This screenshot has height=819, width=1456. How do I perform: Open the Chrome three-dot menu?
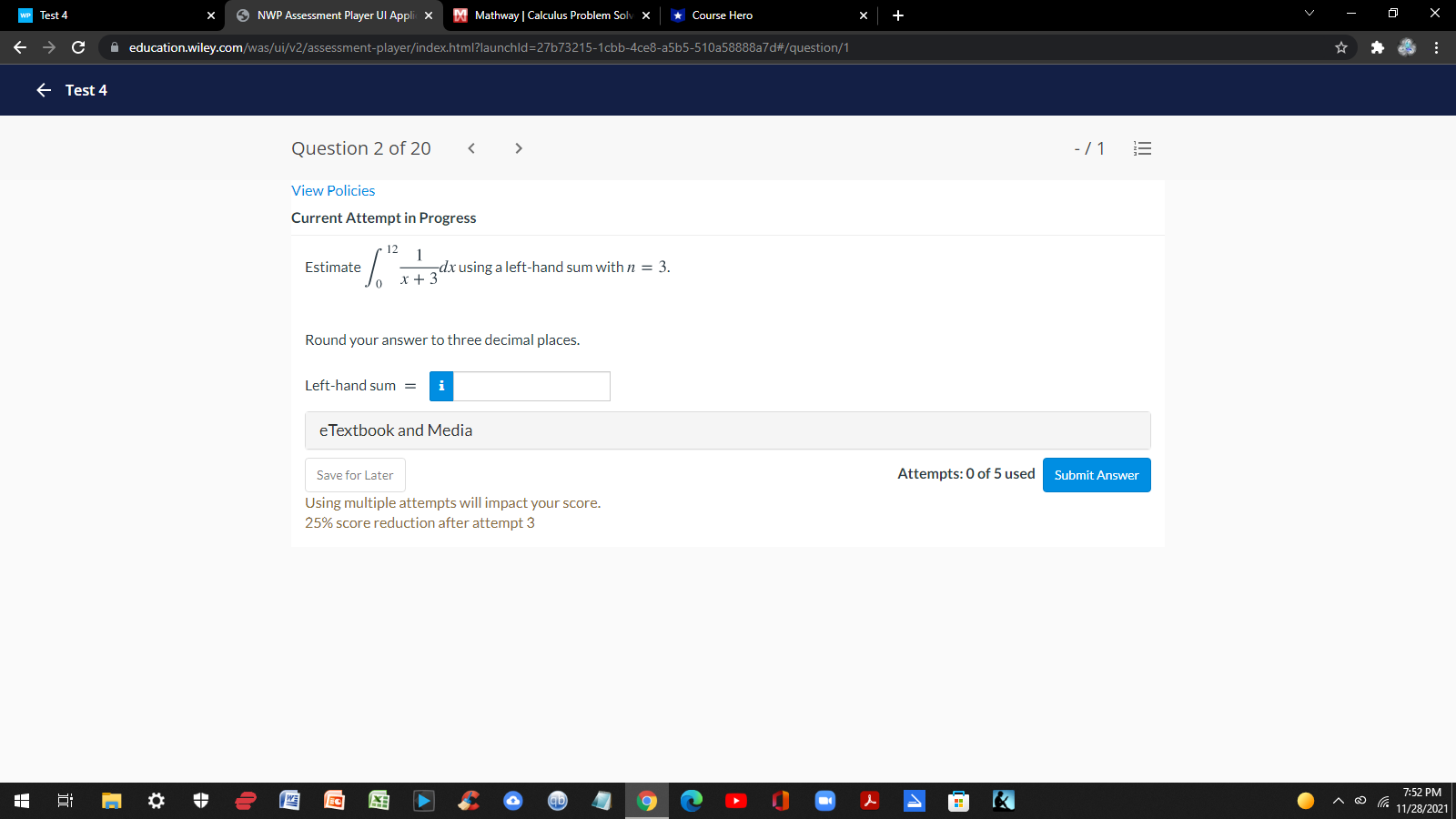click(1437, 47)
